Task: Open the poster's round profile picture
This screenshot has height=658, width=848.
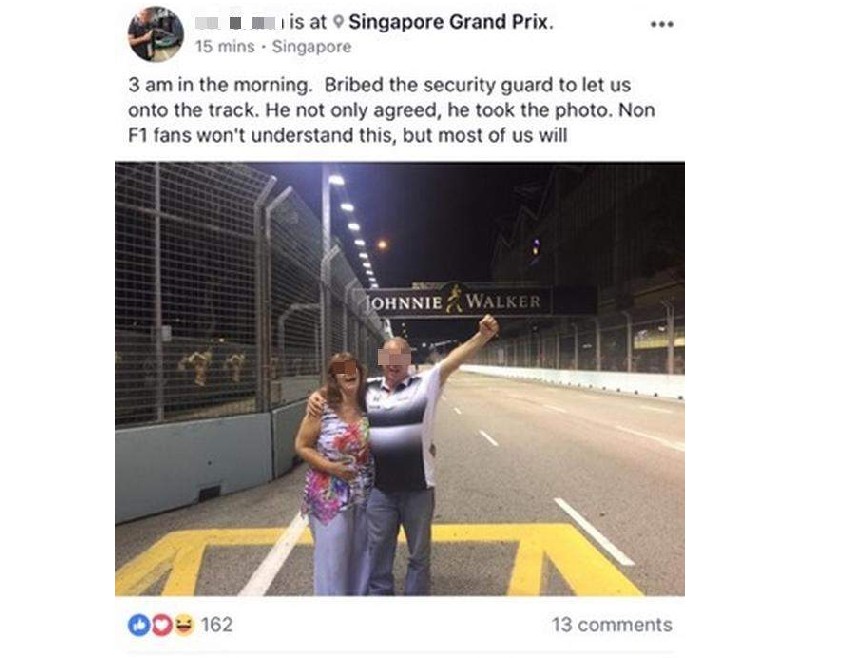Action: 156,34
